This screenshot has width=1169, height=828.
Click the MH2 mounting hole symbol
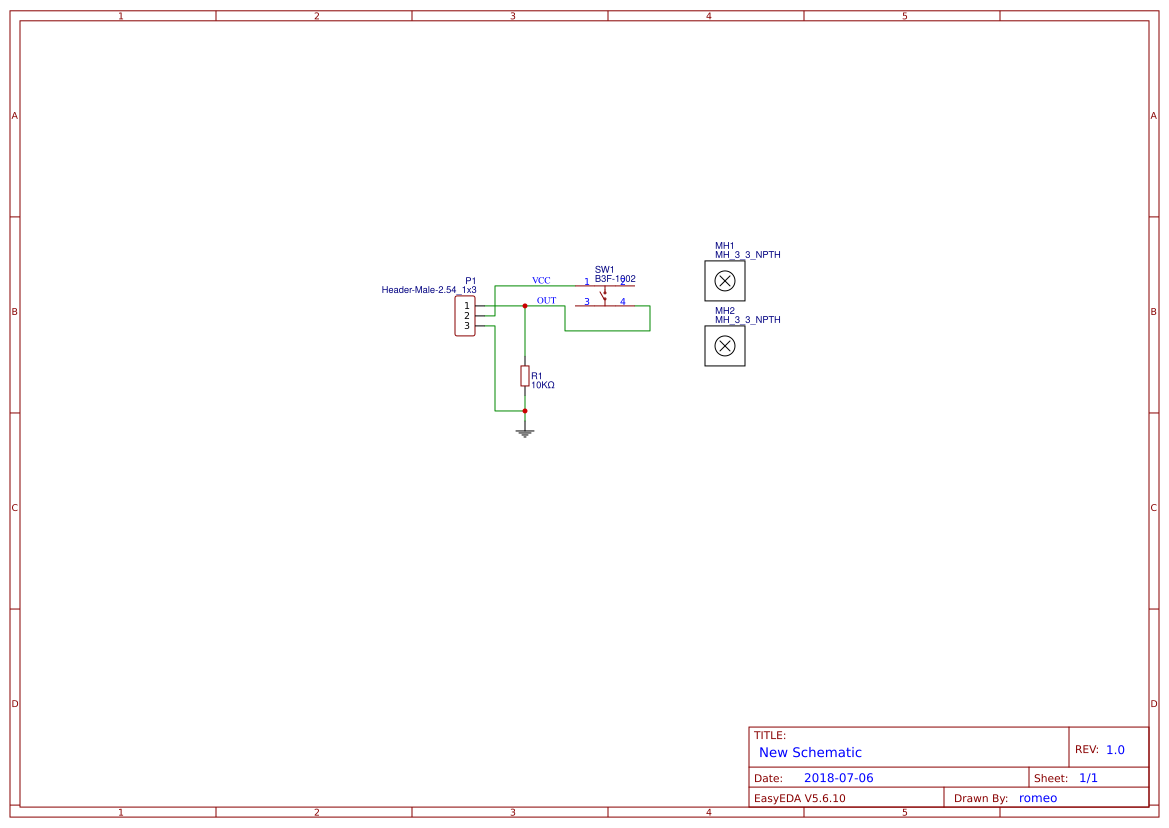724,347
